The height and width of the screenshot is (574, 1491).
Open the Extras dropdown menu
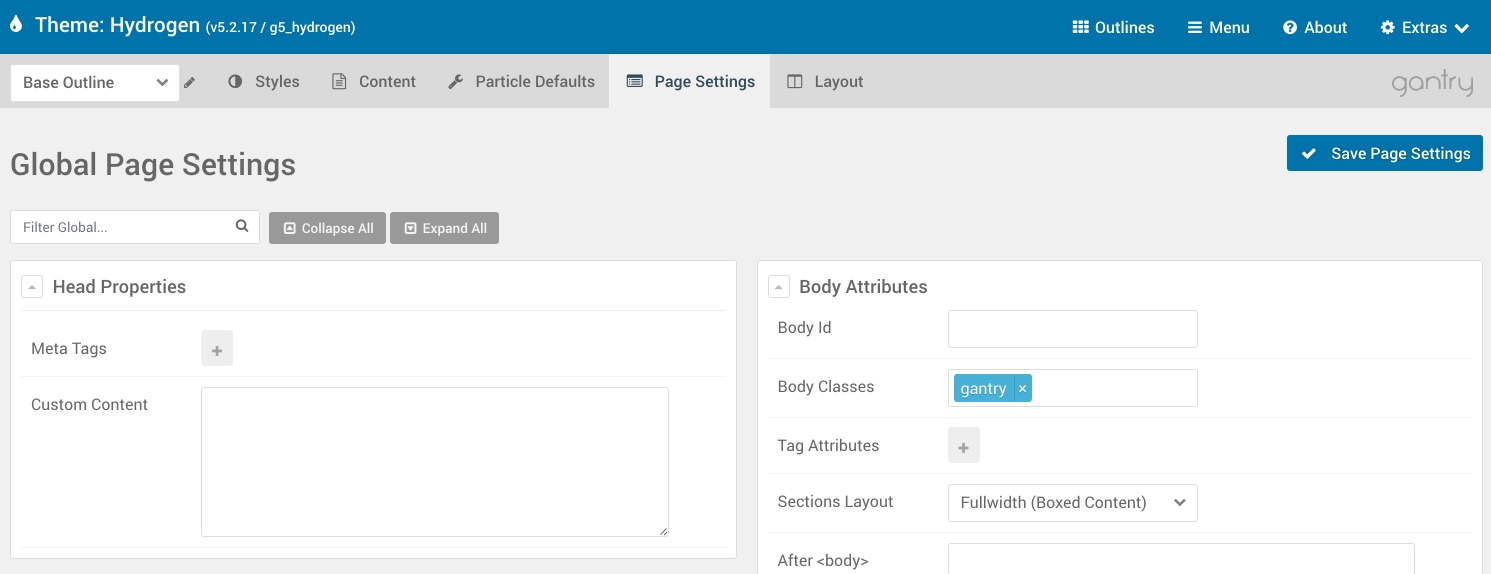(1424, 28)
